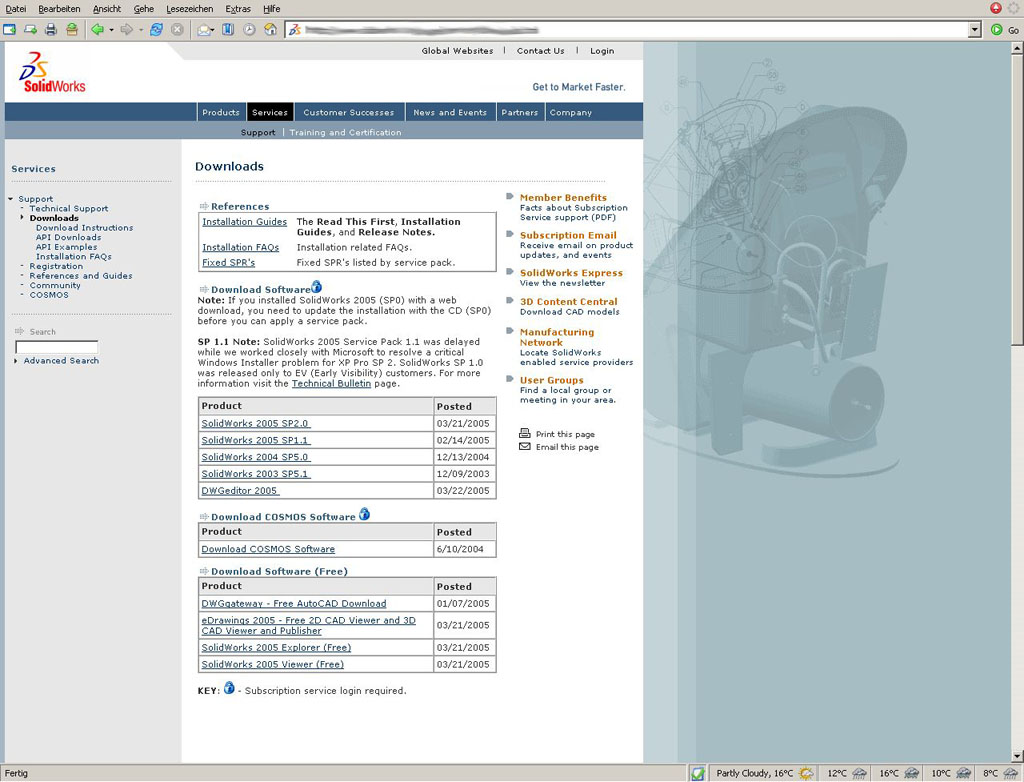Viewport: 1024px width, 782px height.
Task: Open Training and Certification subnav link
Action: click(345, 132)
